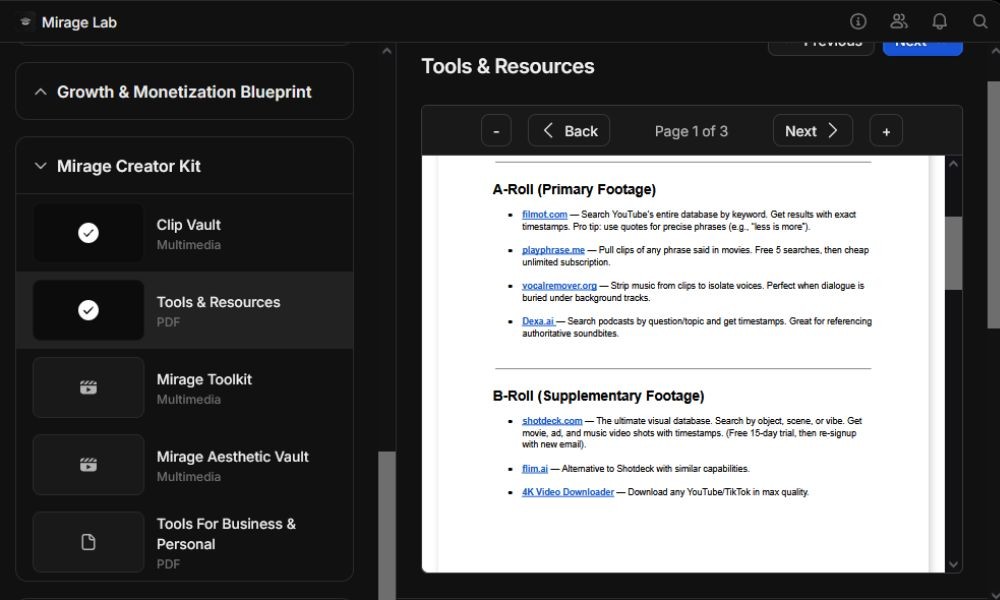Click the Page 1 of 3 indicator
This screenshot has height=600, width=1000.
click(x=691, y=131)
